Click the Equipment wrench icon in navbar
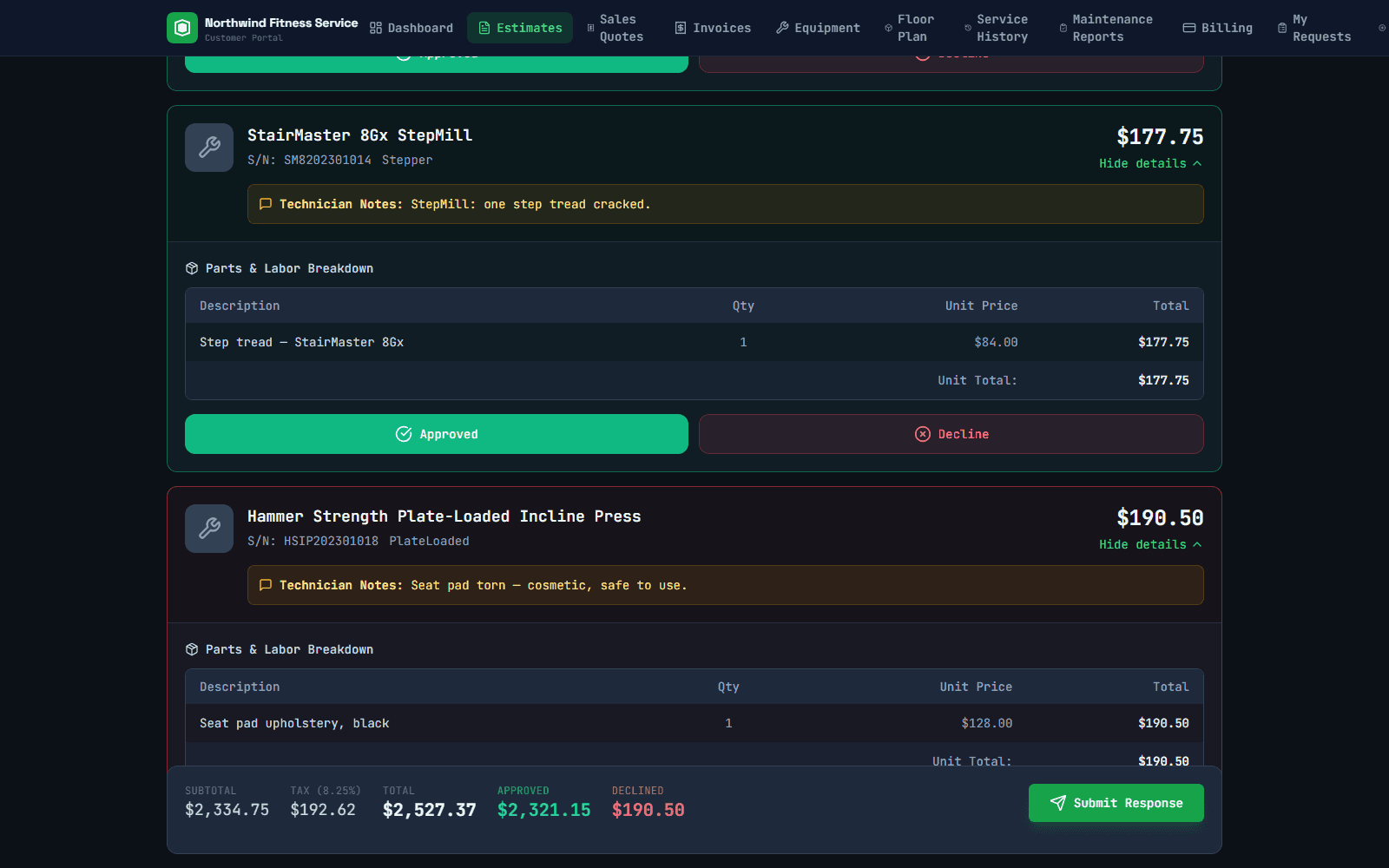The height and width of the screenshot is (868, 1389). click(782, 28)
